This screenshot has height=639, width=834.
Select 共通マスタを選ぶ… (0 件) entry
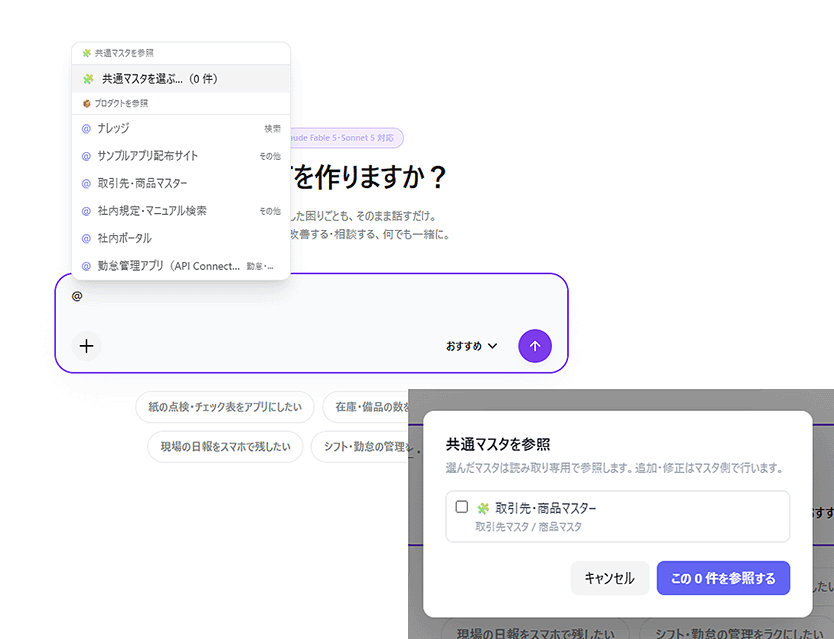coord(181,79)
